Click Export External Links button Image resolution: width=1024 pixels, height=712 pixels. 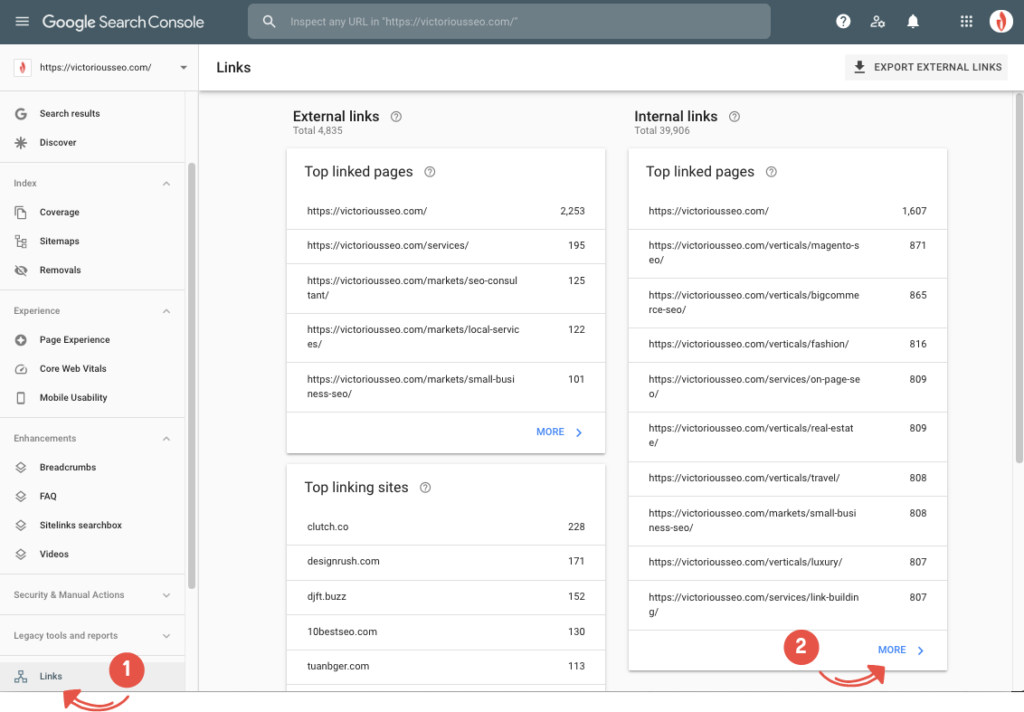point(926,68)
